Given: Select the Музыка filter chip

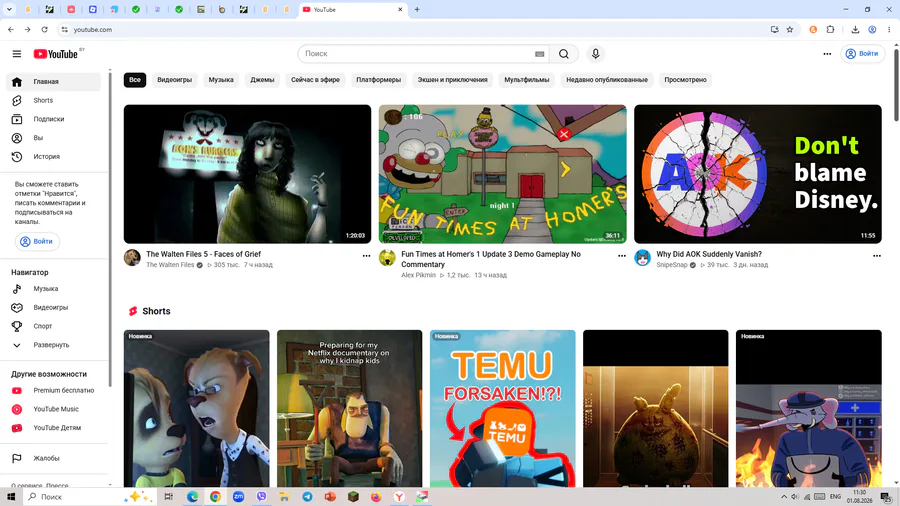Looking at the screenshot, I should click(x=221, y=80).
